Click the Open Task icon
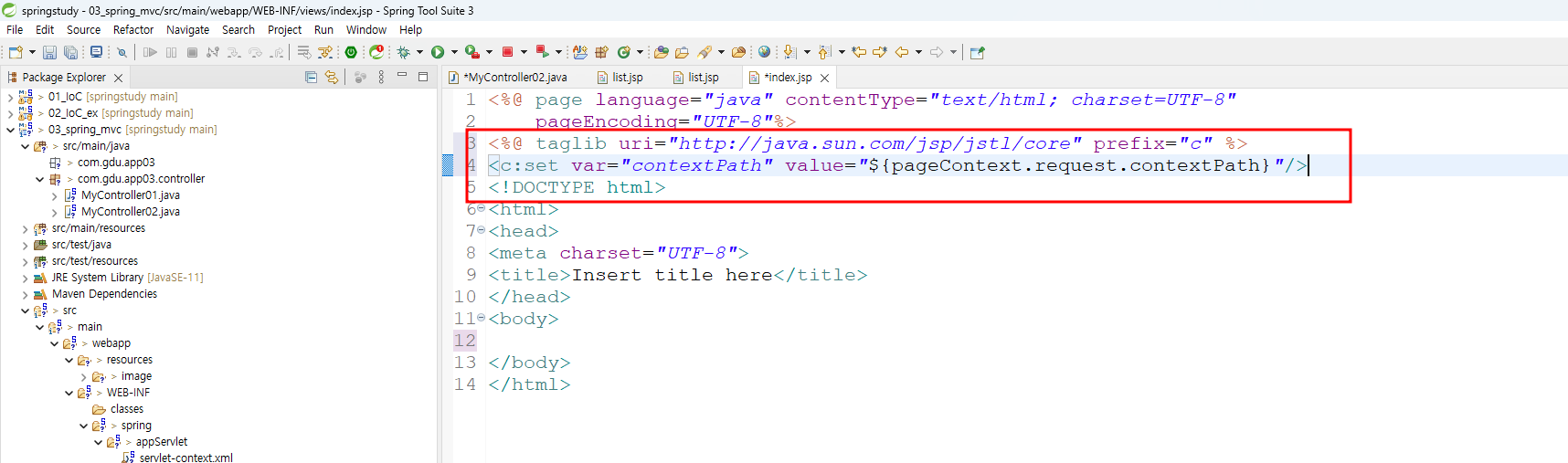The height and width of the screenshot is (463, 1568). click(682, 52)
